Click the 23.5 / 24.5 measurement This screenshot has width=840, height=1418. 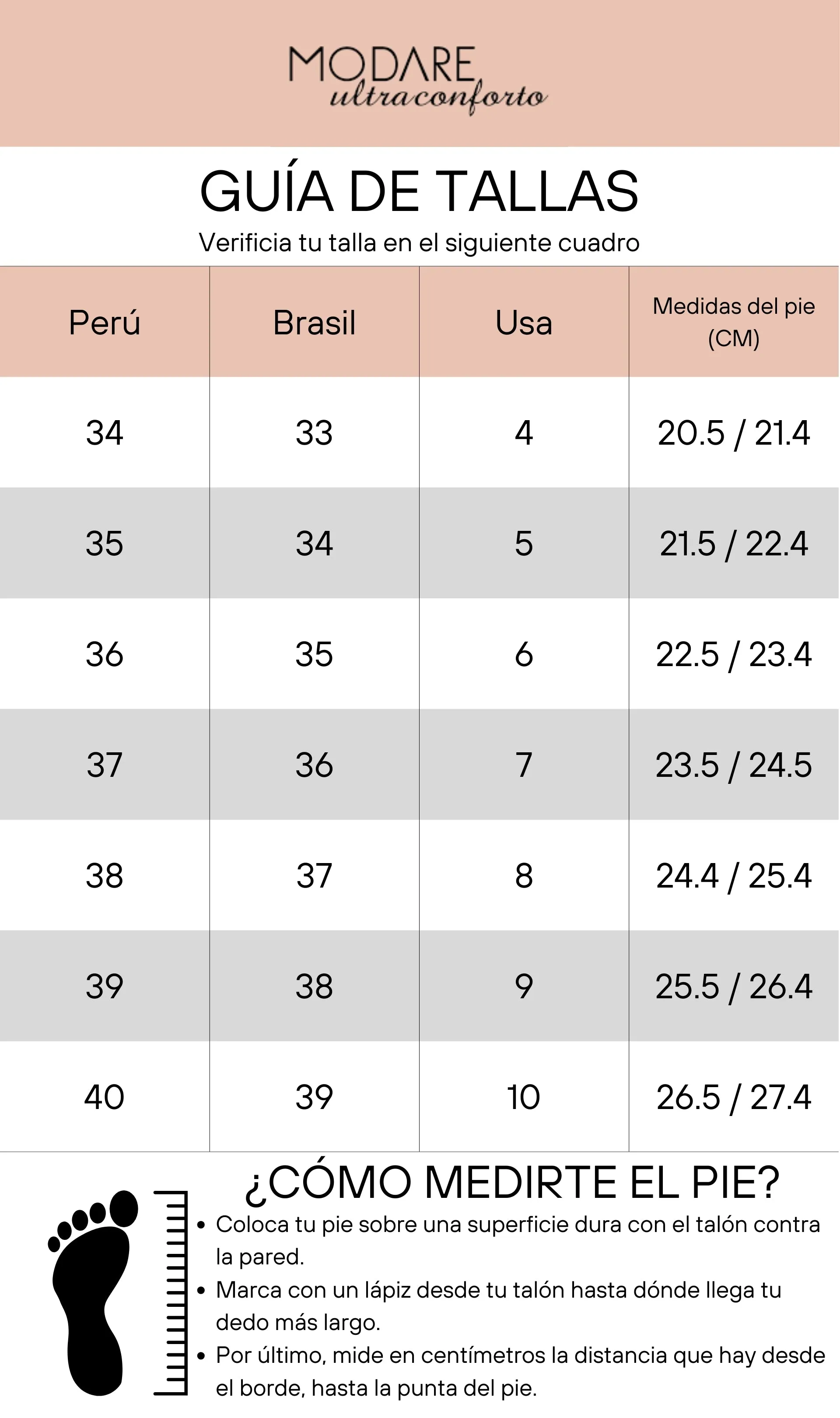coord(734,765)
